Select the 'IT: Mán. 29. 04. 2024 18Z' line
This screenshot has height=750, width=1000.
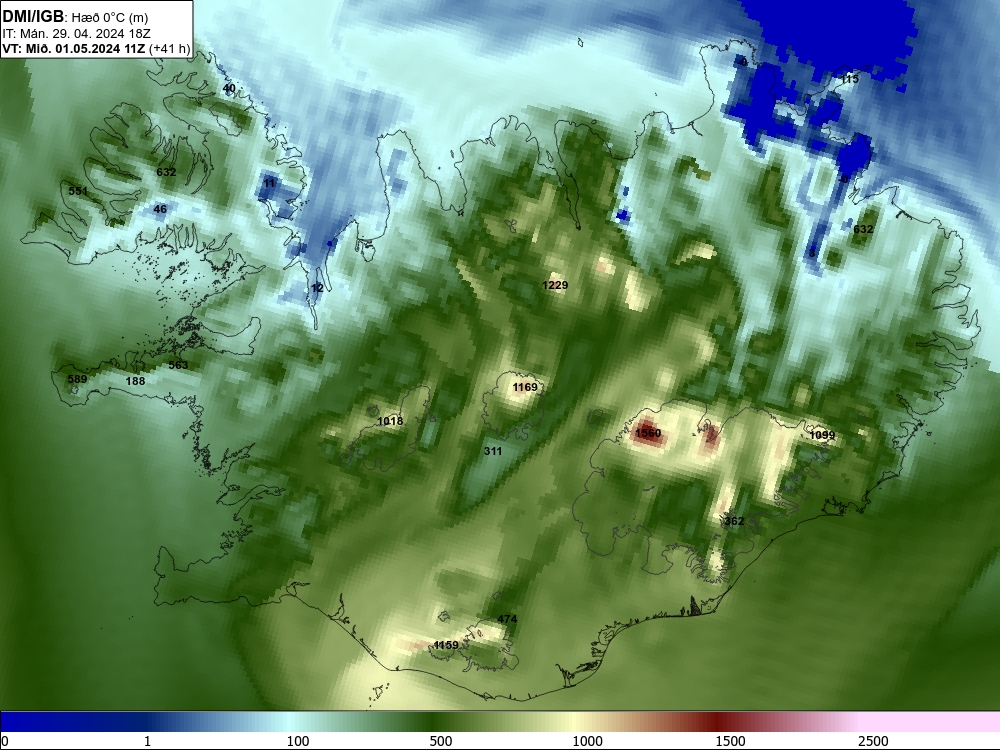click(75, 34)
